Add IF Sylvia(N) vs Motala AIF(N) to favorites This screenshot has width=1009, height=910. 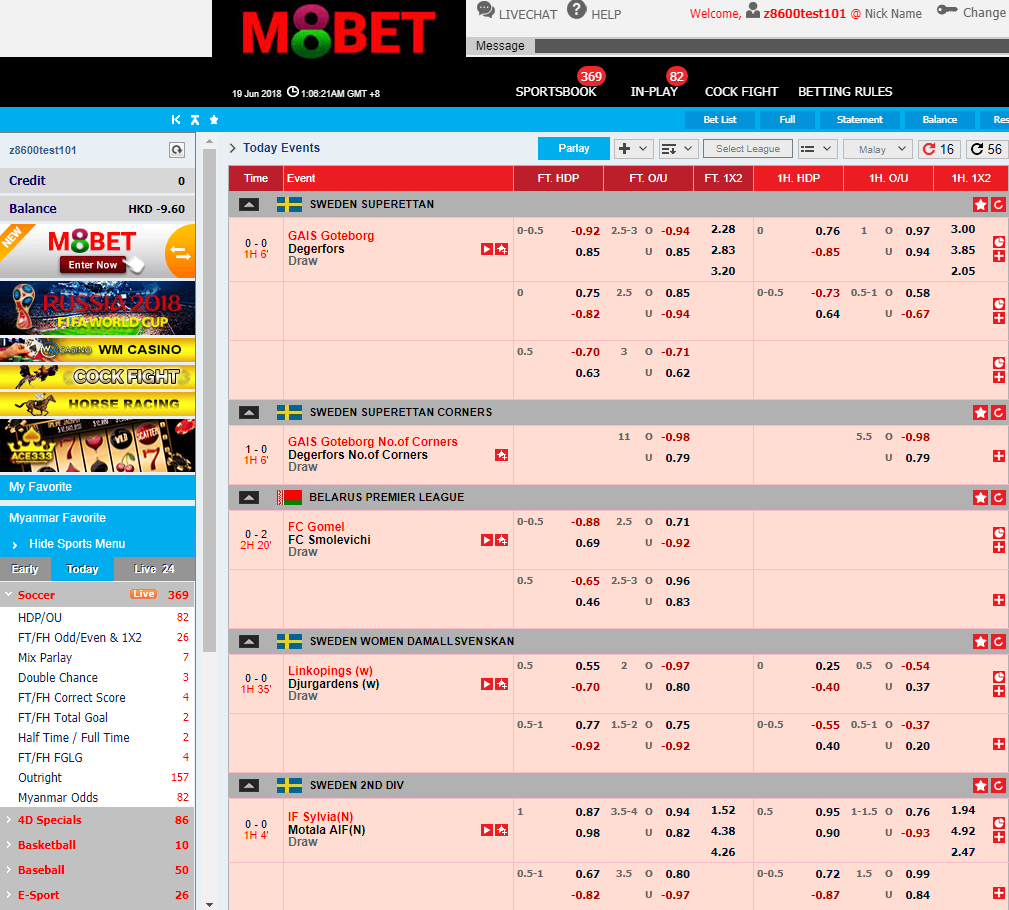click(502, 830)
